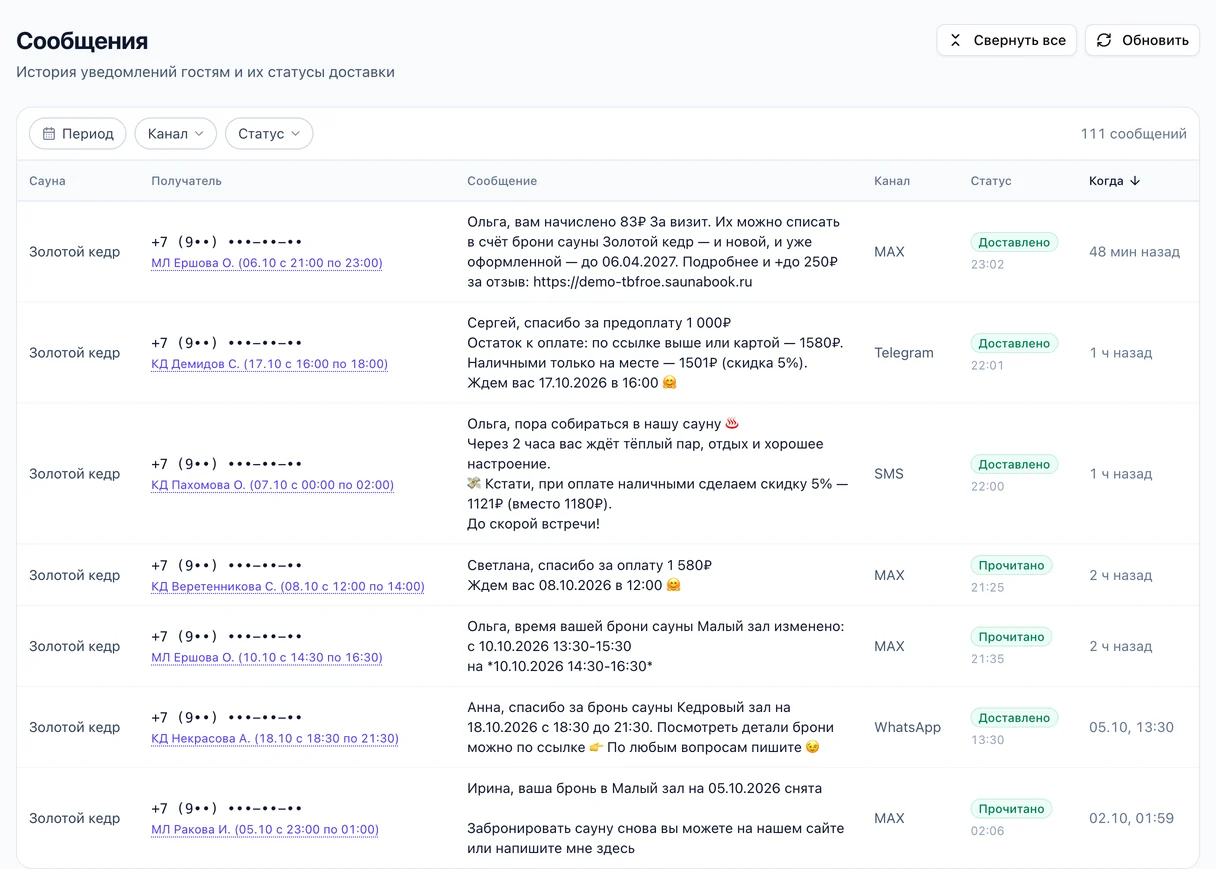Click the Канал column header
This screenshot has width=1216, height=869.
click(x=892, y=181)
